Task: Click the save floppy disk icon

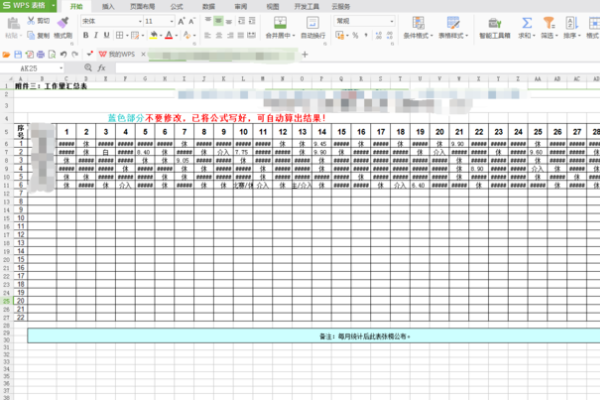Action: pyautogui.click(x=18, y=55)
